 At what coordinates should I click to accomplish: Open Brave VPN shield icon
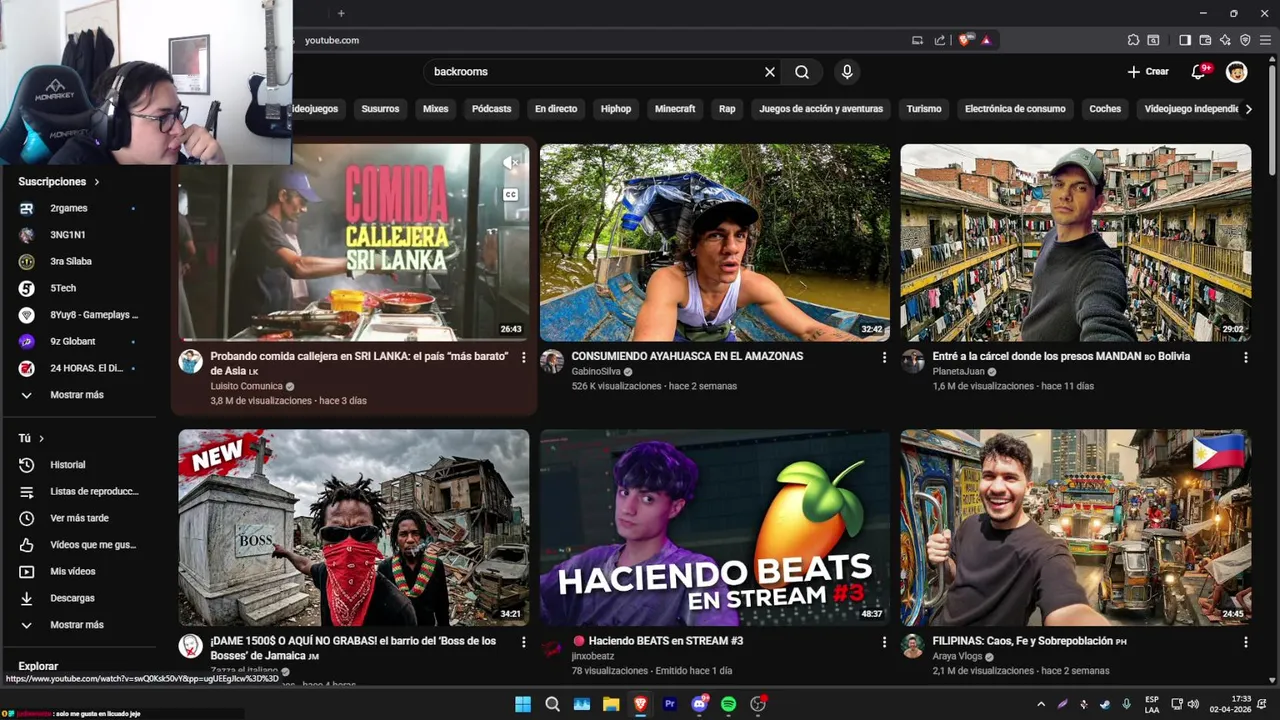point(1245,40)
